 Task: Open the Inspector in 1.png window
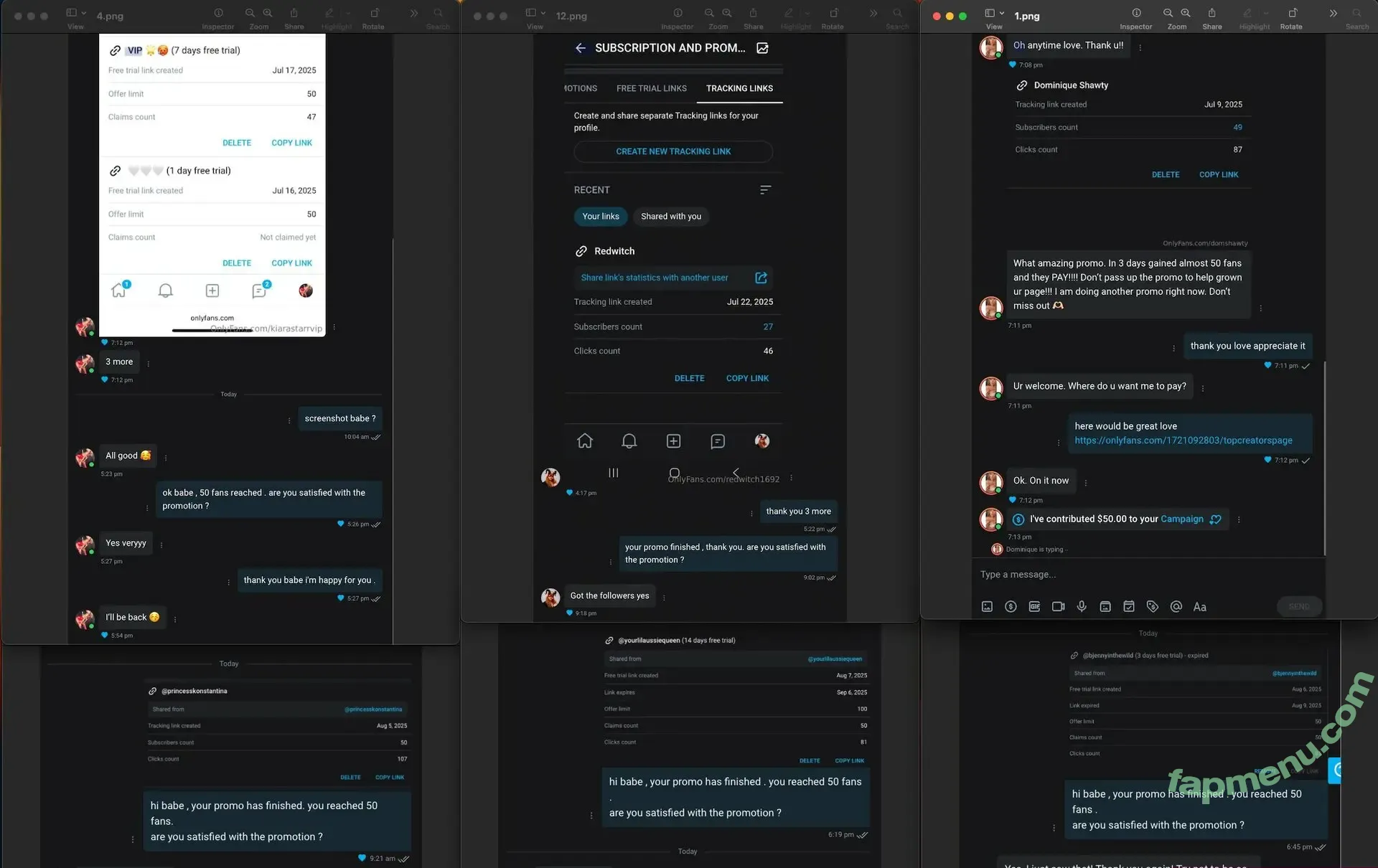(x=1136, y=13)
